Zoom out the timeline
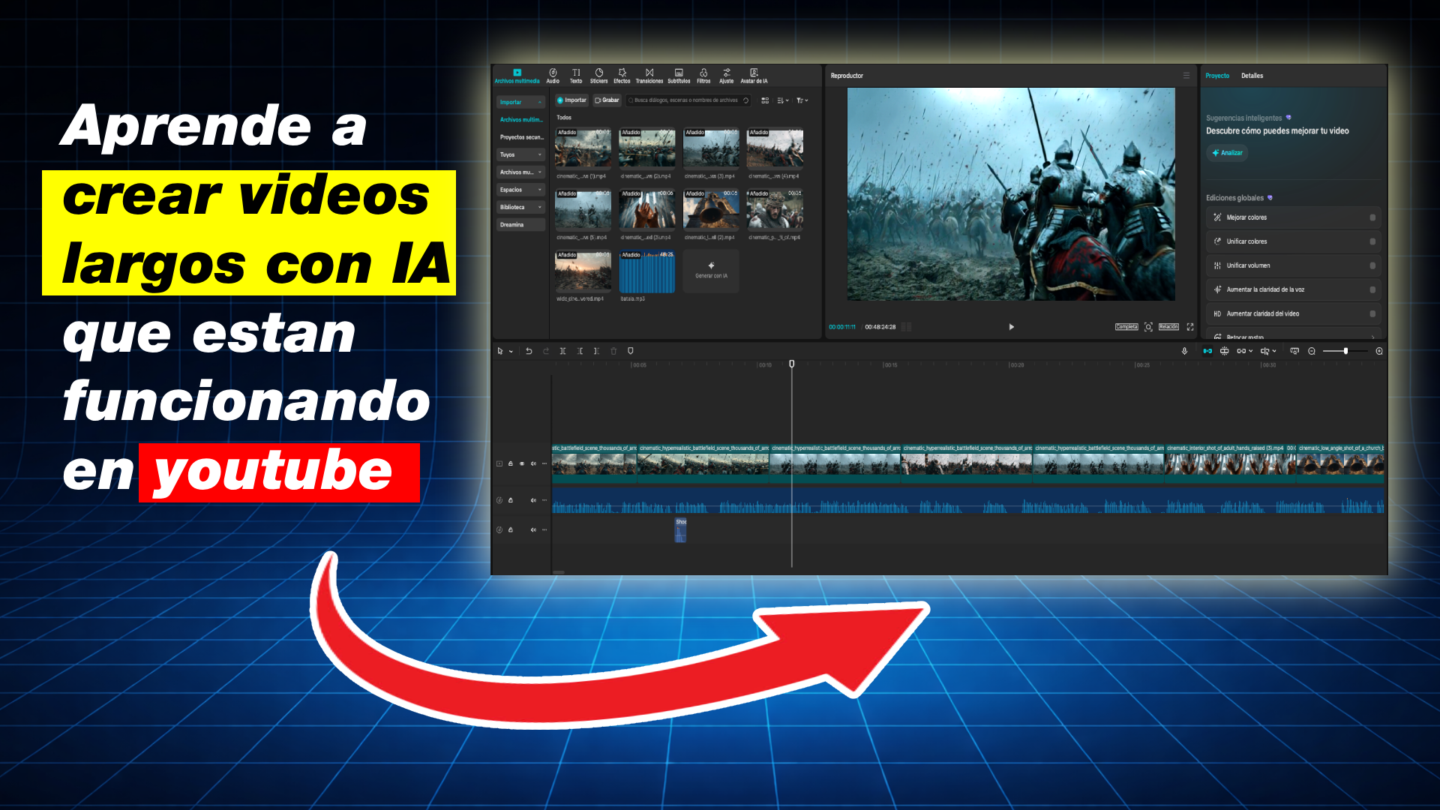The width and height of the screenshot is (1440, 810). [1312, 351]
